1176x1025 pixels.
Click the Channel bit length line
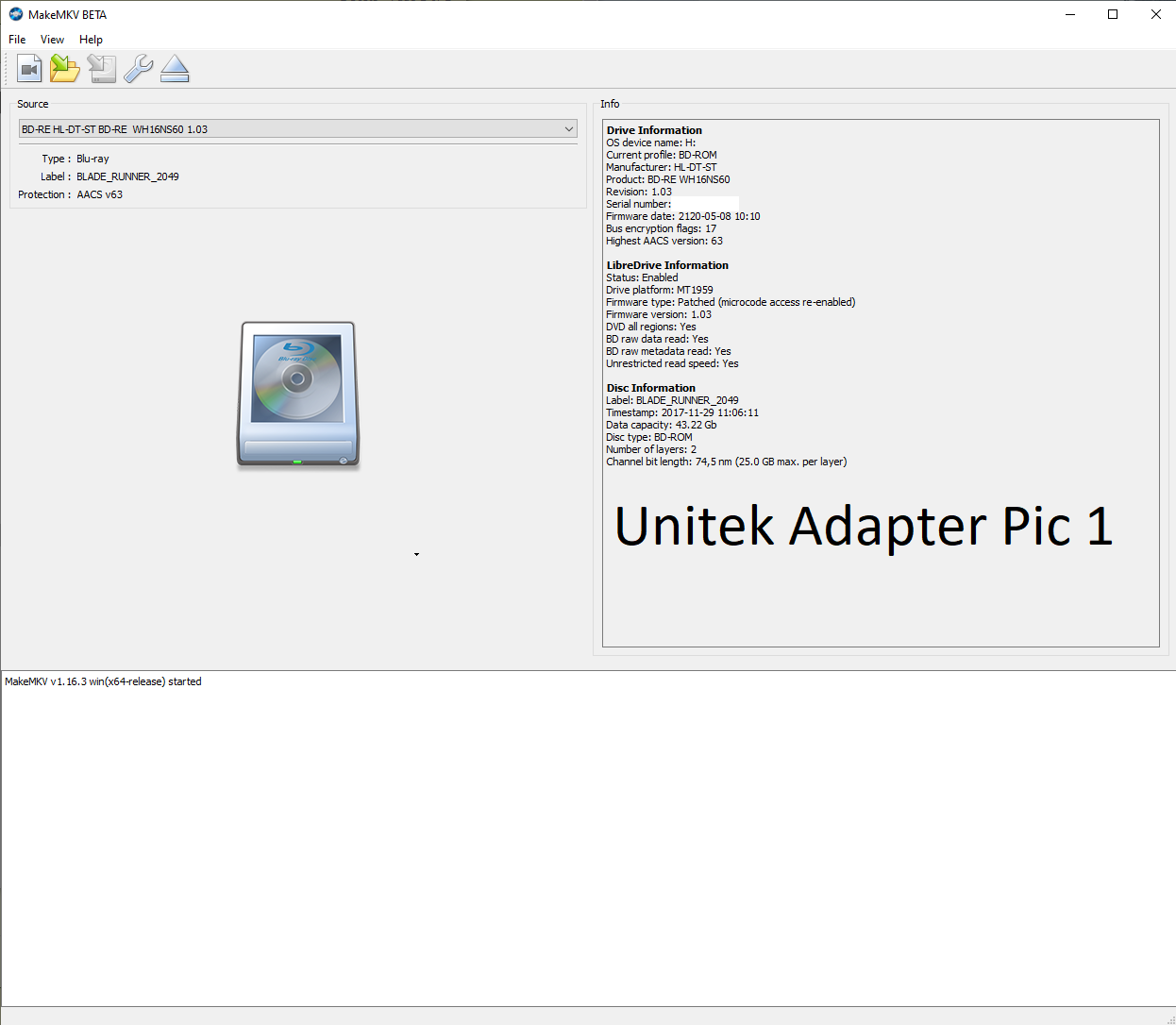pyautogui.click(x=727, y=462)
